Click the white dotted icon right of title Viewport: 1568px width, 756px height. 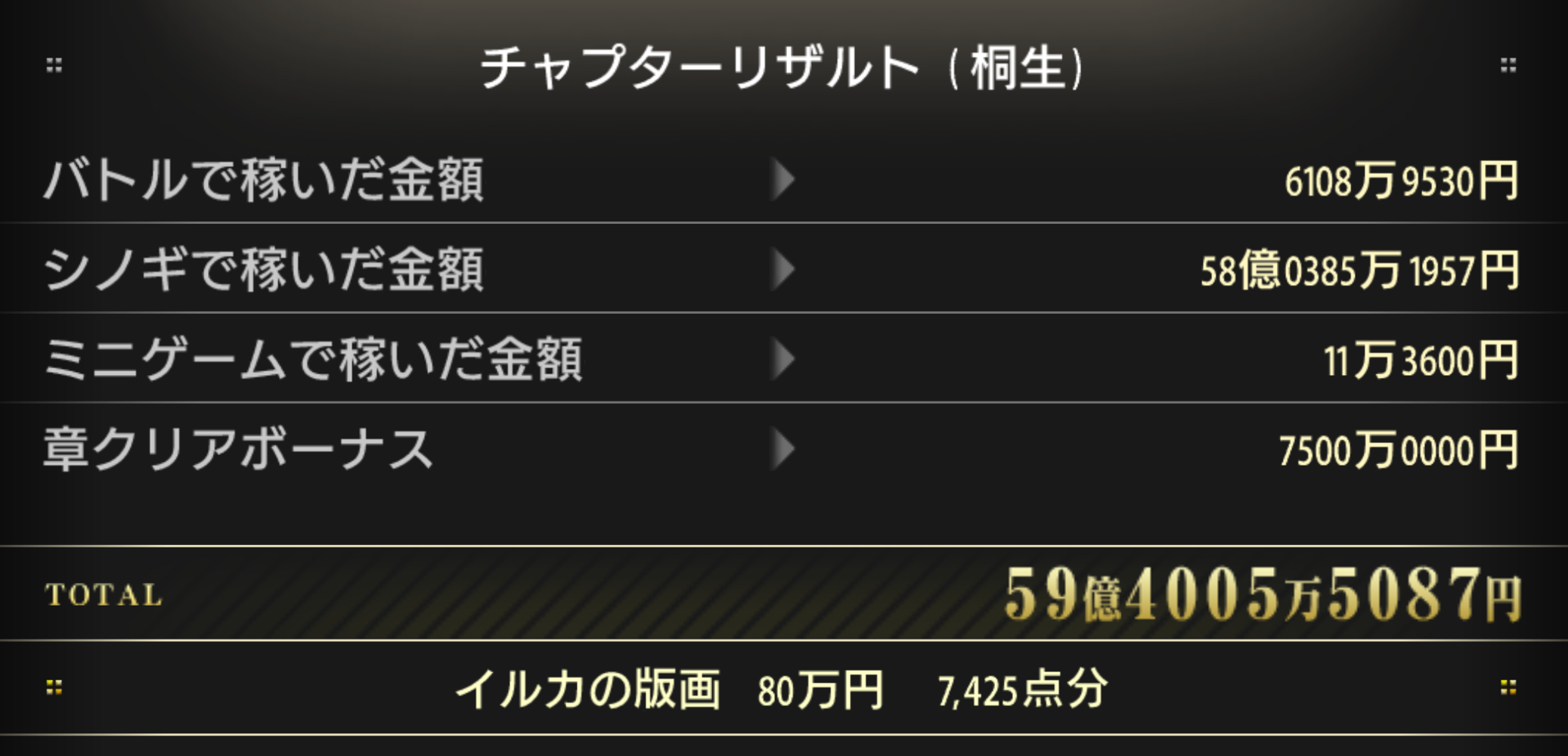[1508, 65]
